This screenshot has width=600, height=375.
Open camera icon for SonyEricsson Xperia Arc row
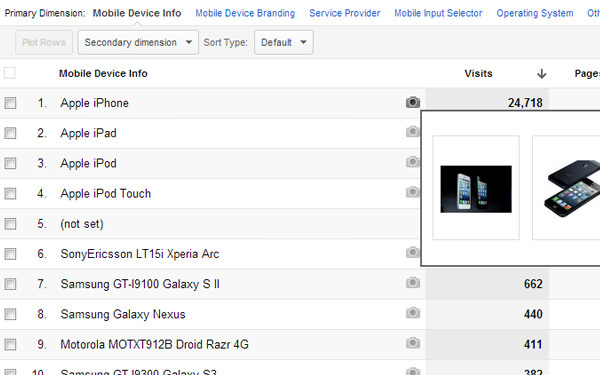[413, 253]
